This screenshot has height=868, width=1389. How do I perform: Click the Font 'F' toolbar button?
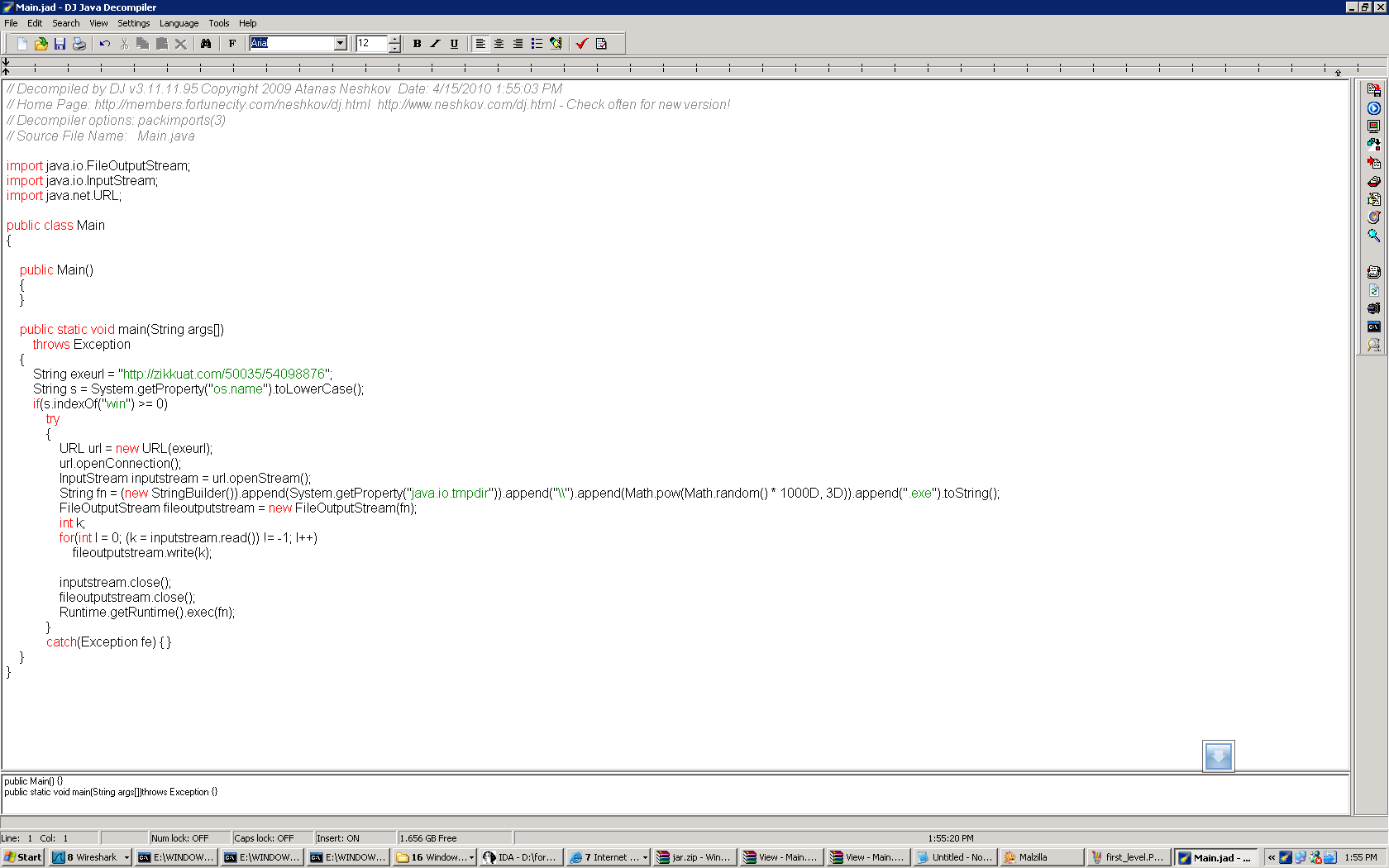[x=232, y=44]
